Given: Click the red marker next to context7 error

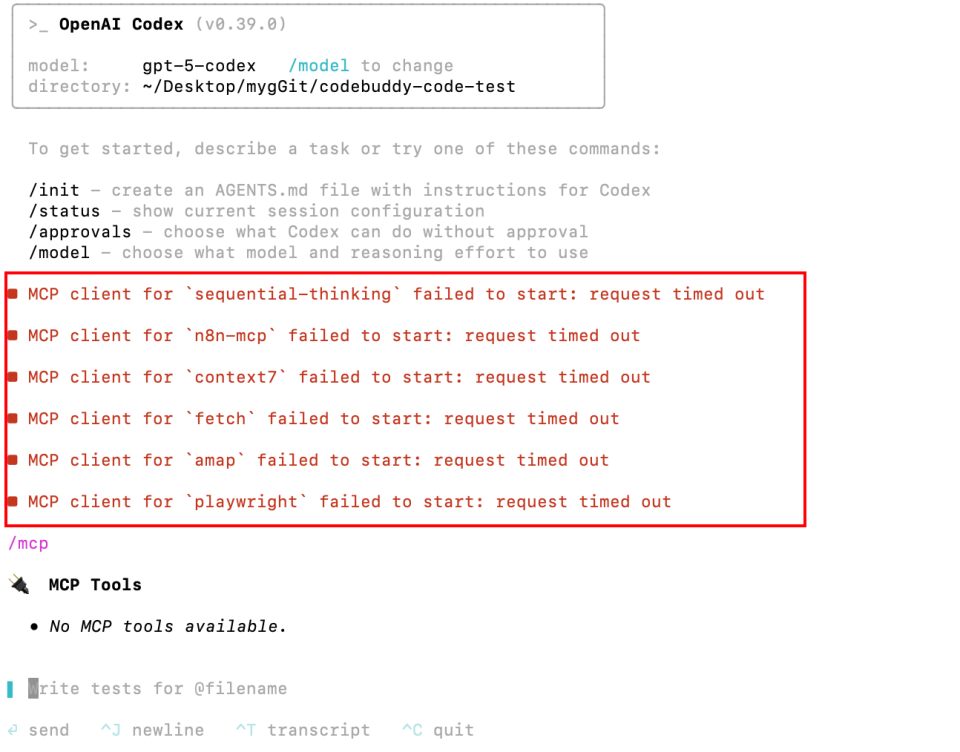Looking at the screenshot, I should pos(13,377).
